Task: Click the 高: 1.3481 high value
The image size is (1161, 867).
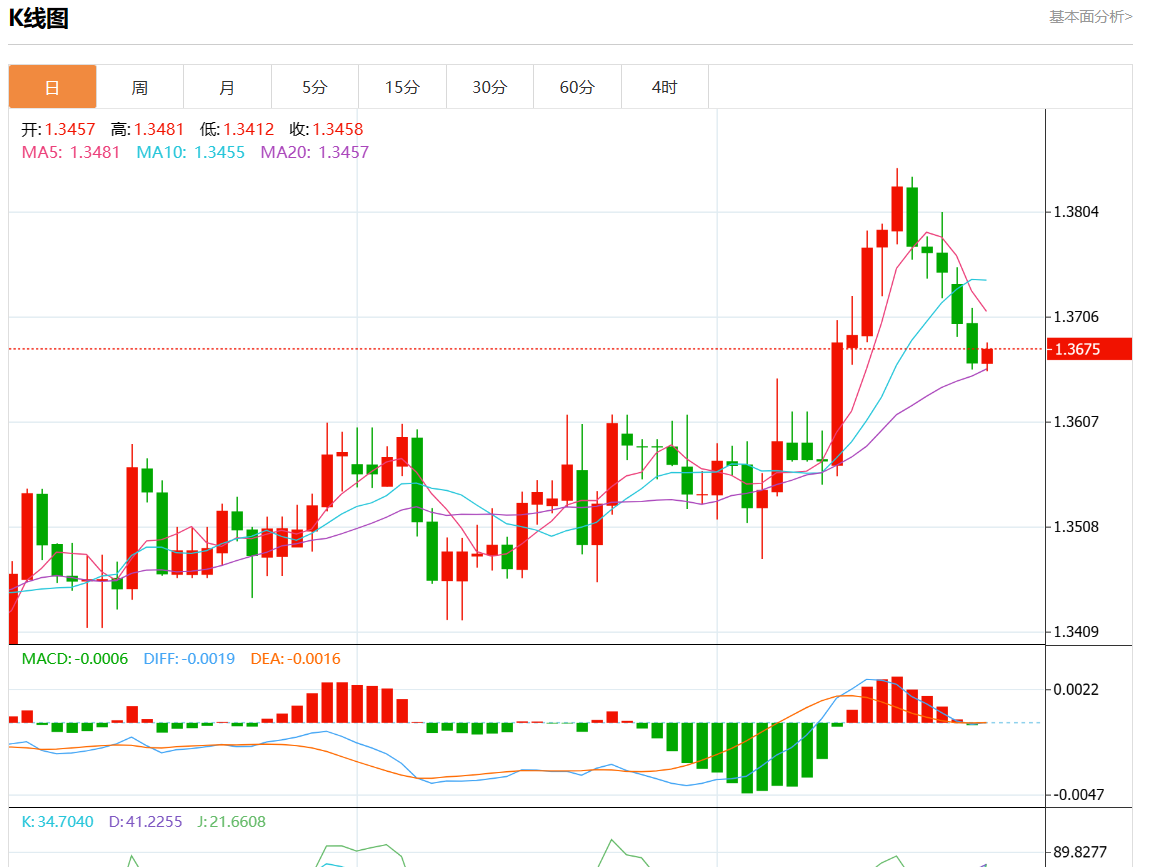Action: [147, 130]
